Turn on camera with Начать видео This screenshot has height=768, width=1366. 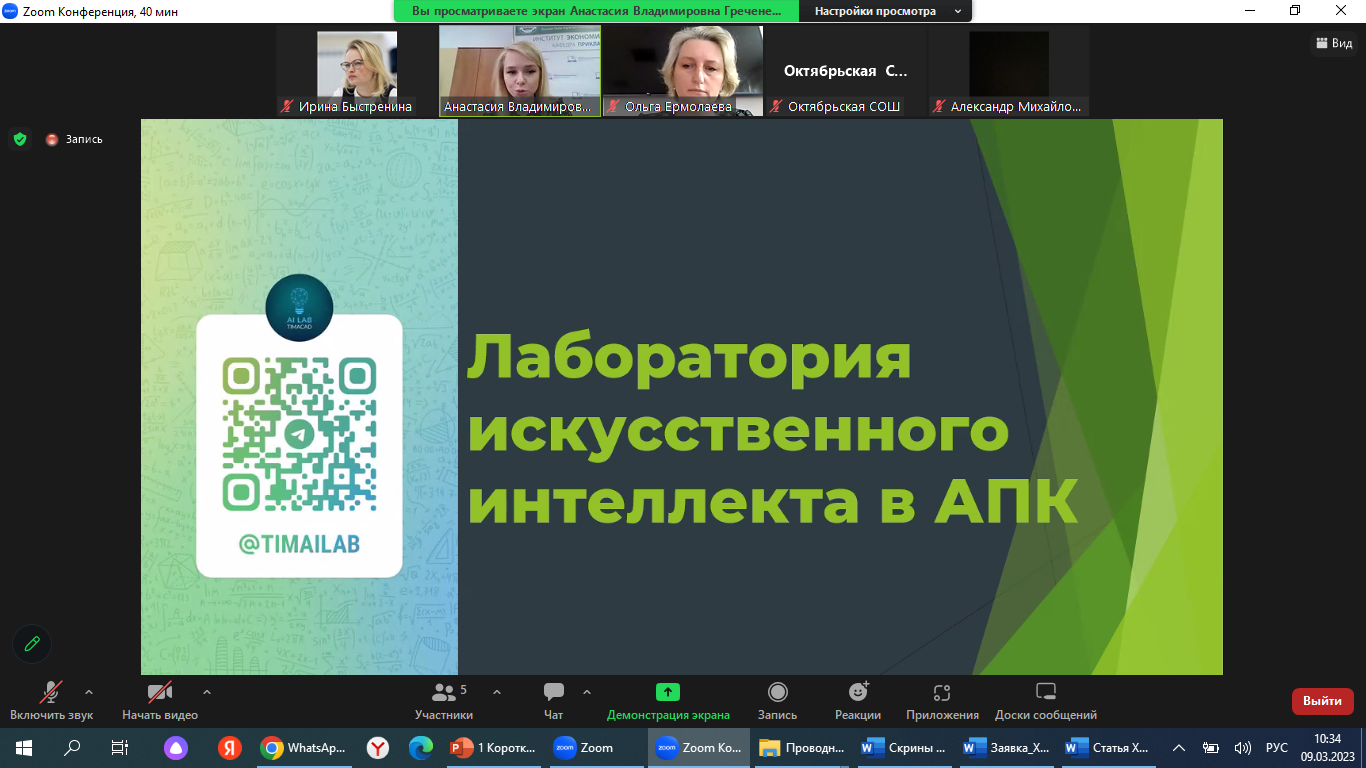(160, 701)
